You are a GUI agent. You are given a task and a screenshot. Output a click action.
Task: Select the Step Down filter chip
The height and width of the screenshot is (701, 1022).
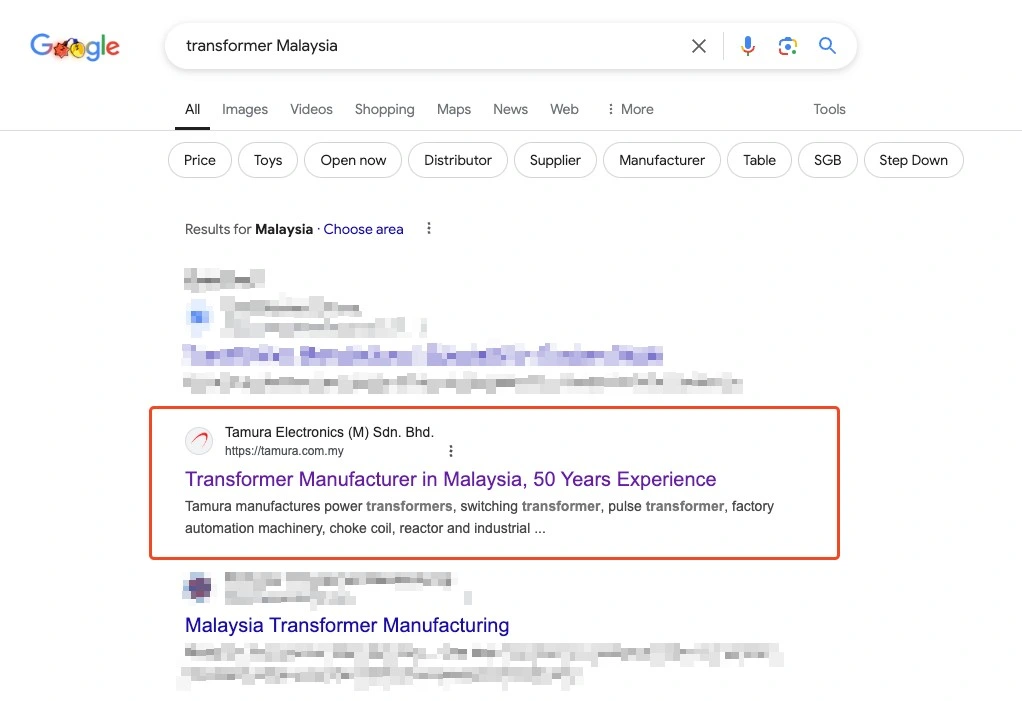(913, 160)
